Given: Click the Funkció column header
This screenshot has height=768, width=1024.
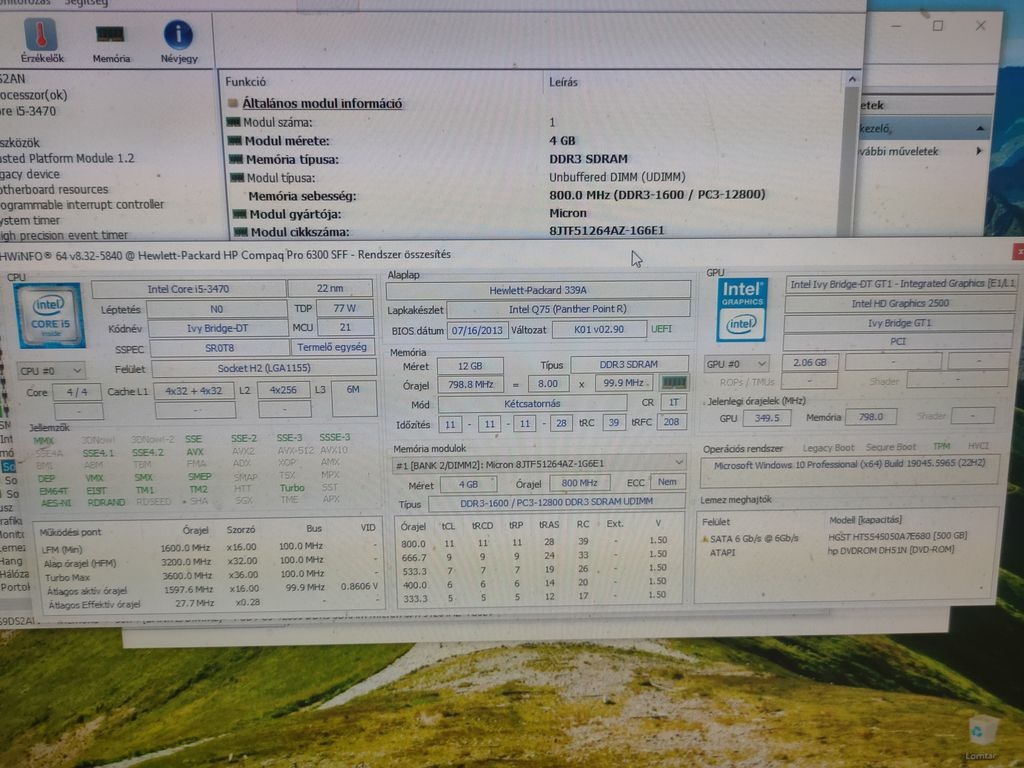Looking at the screenshot, I should click(x=245, y=82).
